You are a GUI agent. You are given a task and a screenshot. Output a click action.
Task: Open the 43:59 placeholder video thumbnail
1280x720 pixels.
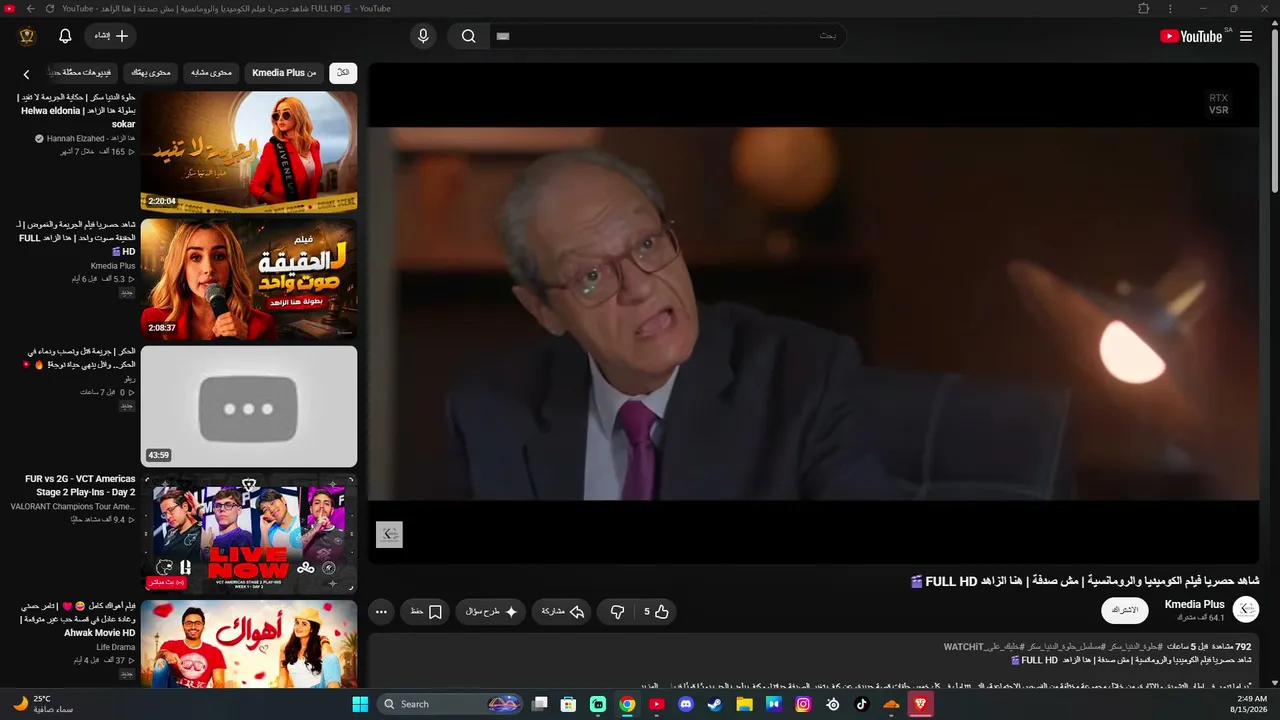coord(249,406)
